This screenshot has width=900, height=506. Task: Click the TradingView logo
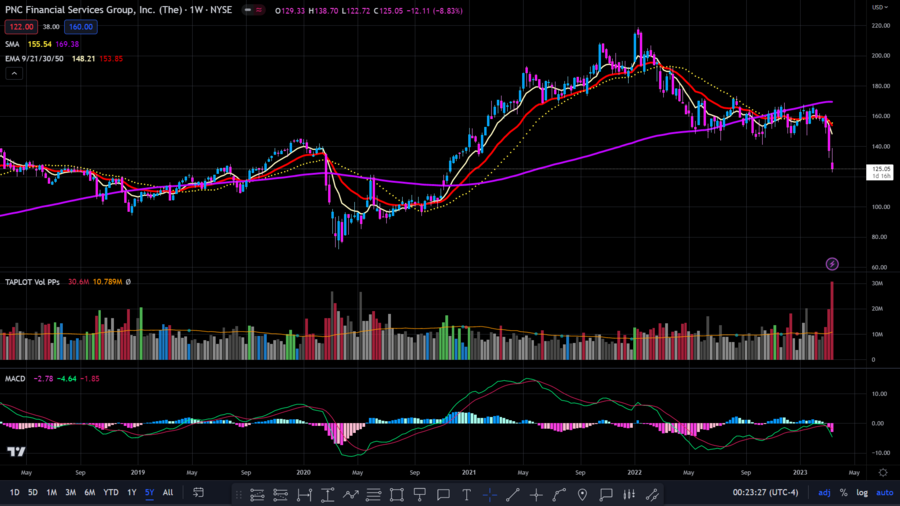click(16, 451)
